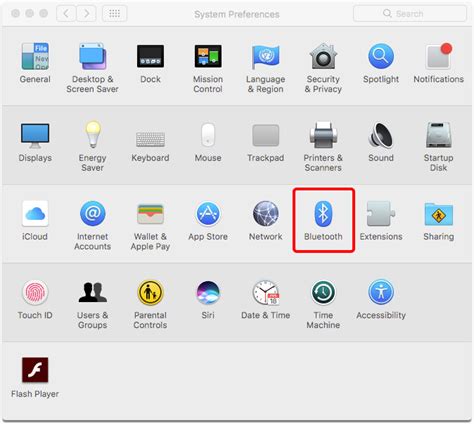Close the System Preferences window
The height and width of the screenshot is (425, 474).
[15, 14]
